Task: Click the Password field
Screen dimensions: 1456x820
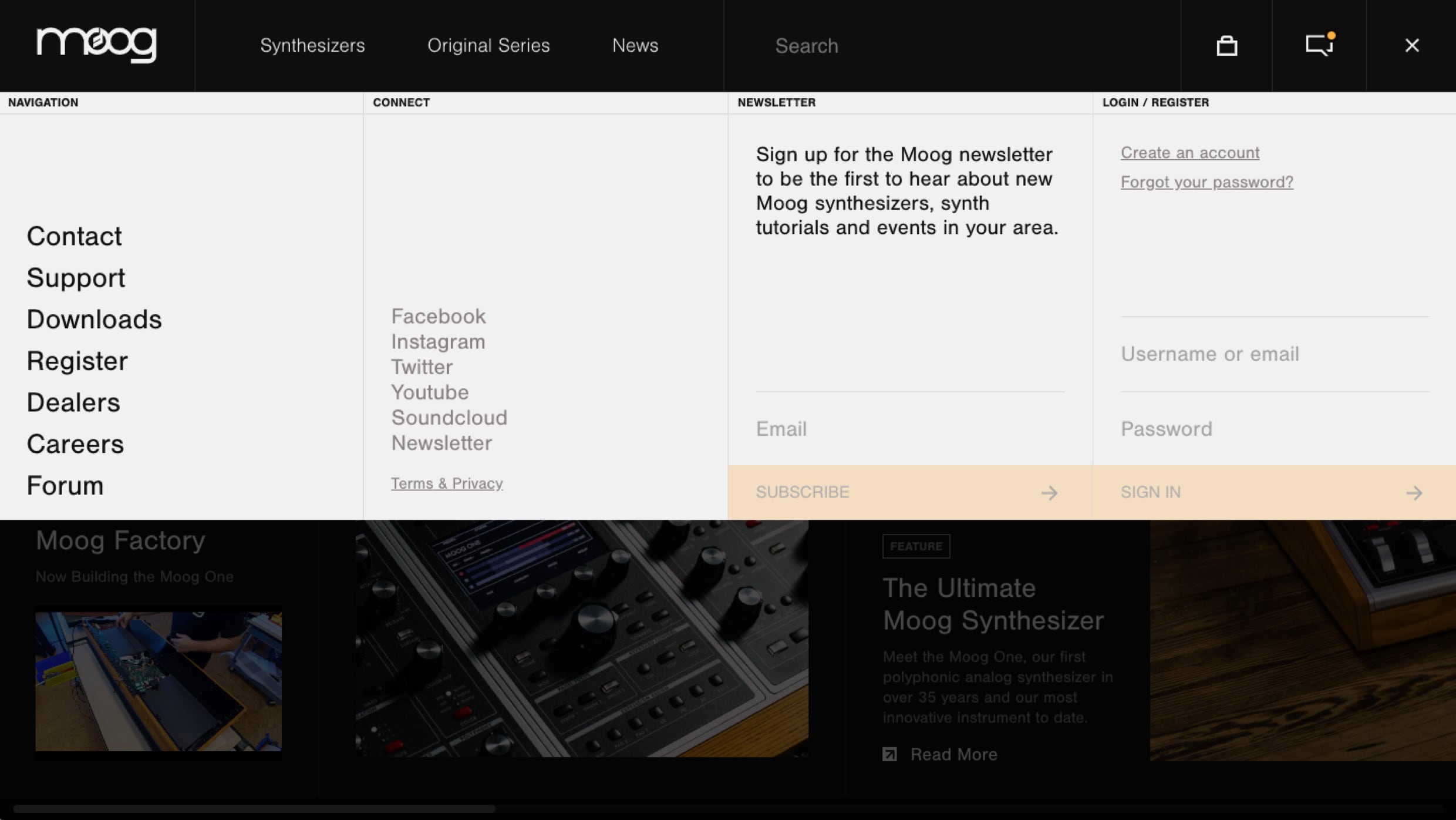Action: pyautogui.click(x=1274, y=429)
